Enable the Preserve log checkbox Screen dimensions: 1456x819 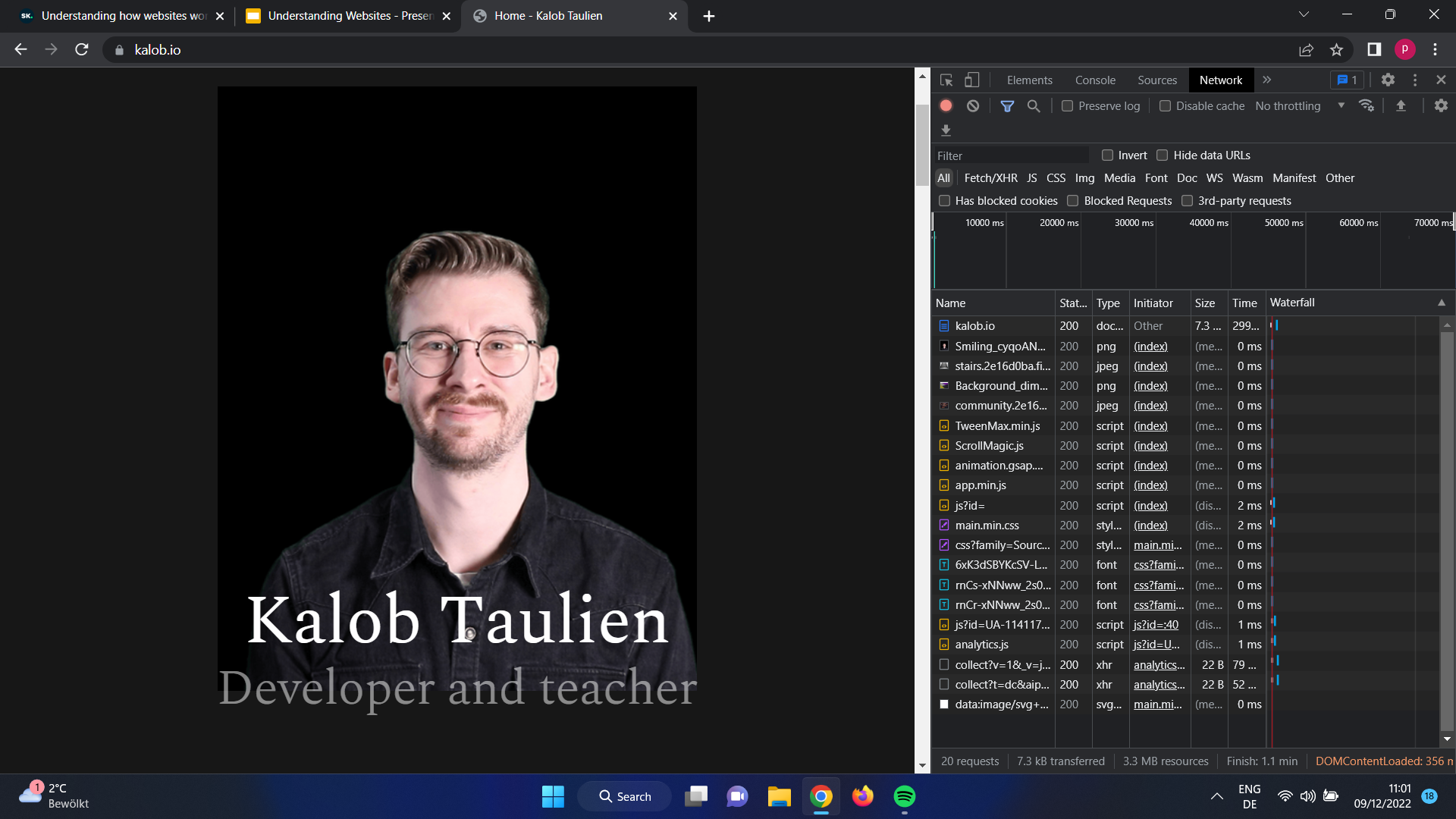(1067, 106)
